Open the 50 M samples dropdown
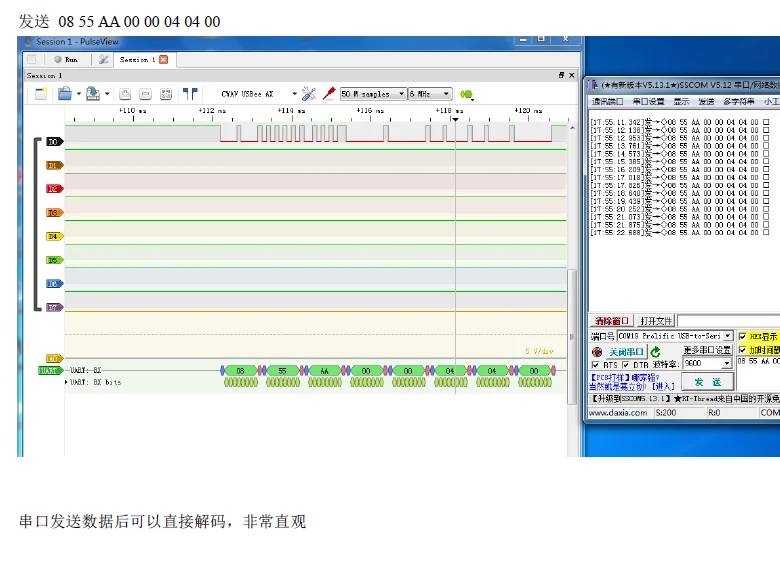Viewport: 780px width, 577px height. [x=373, y=94]
